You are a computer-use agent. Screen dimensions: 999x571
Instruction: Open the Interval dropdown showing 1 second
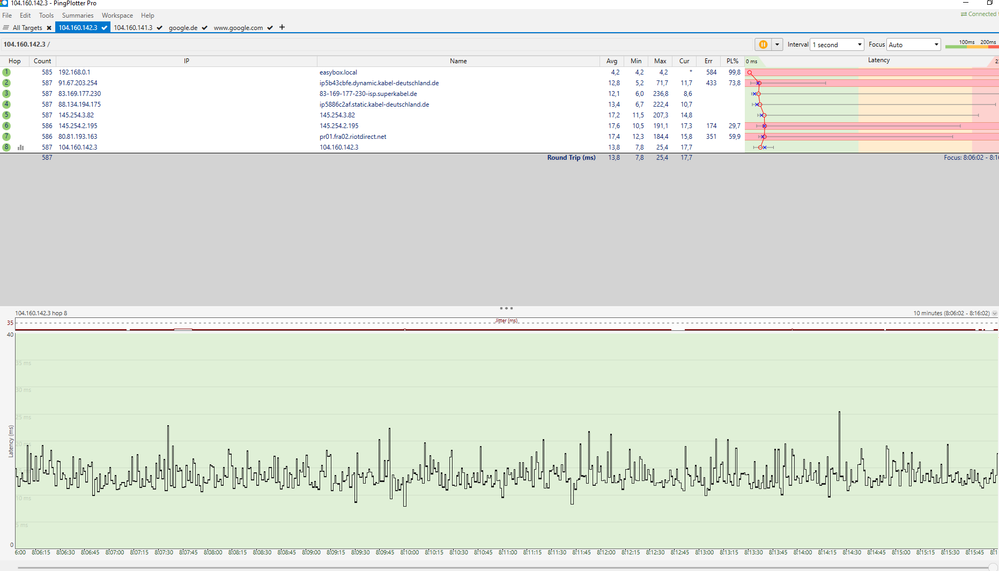[x=837, y=45]
